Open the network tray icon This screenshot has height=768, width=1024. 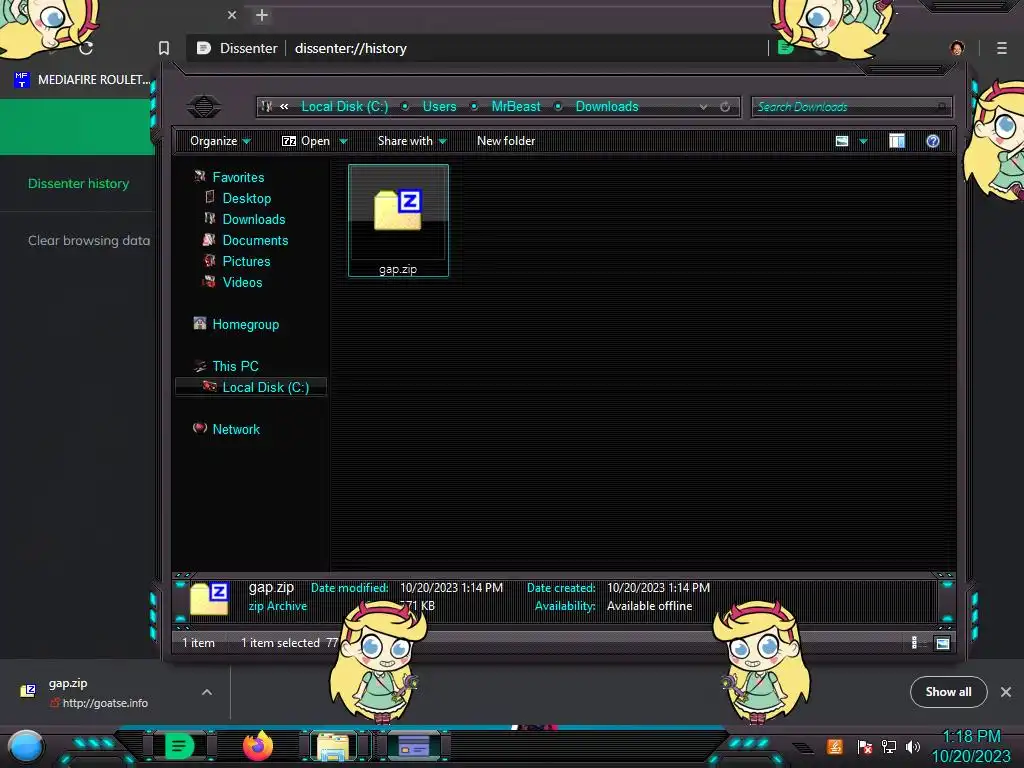pyautogui.click(x=889, y=746)
